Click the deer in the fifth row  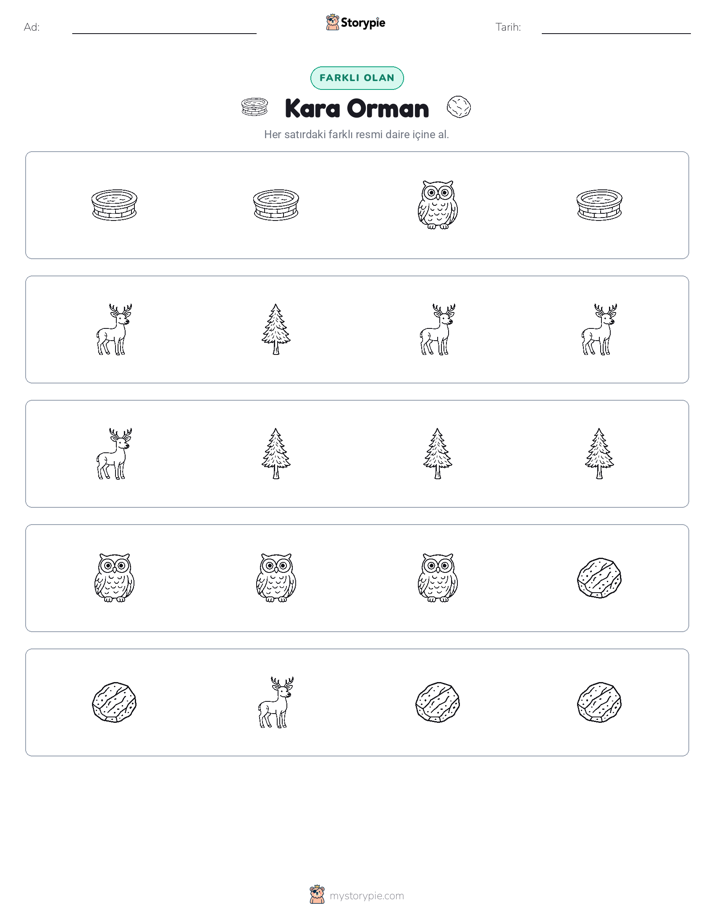(x=276, y=702)
